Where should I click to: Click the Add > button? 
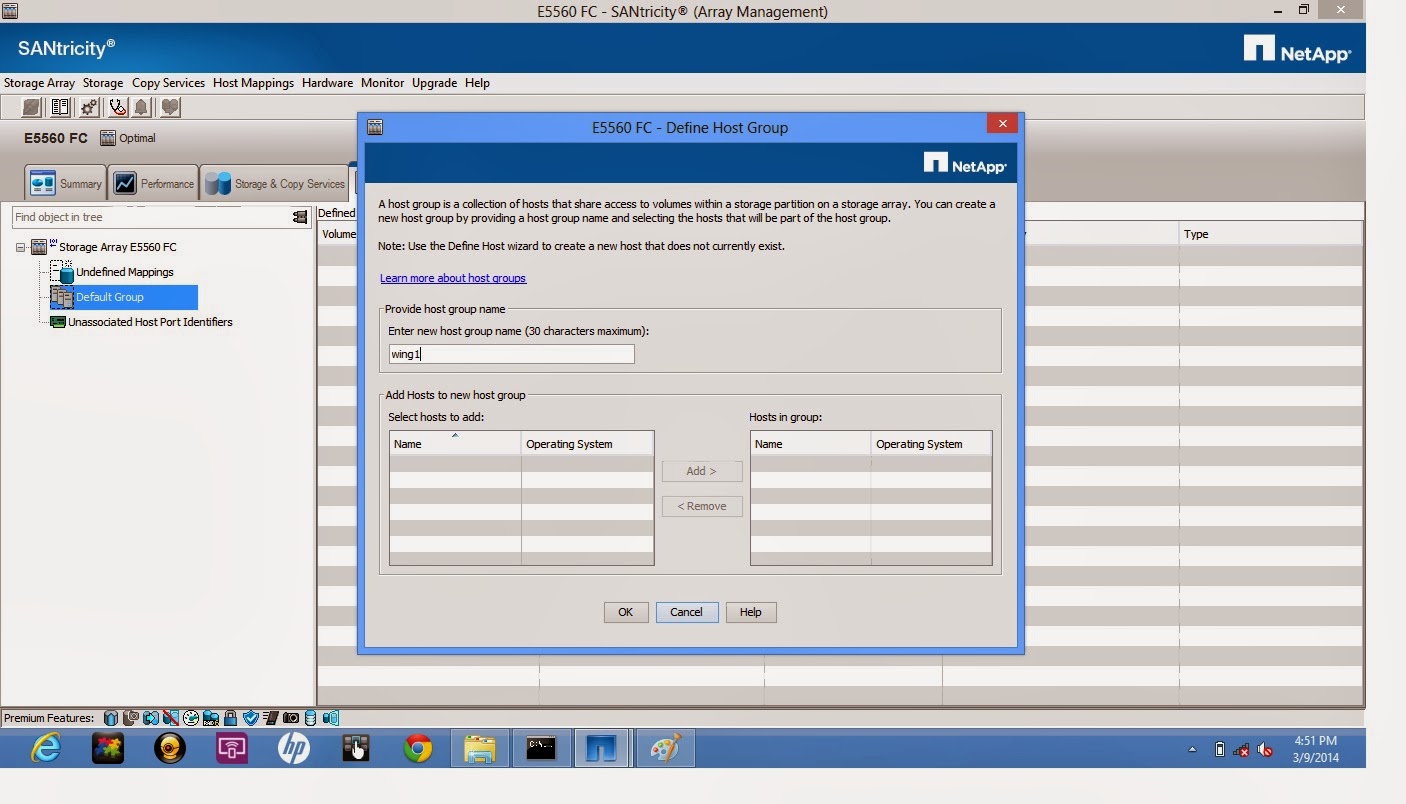click(701, 471)
